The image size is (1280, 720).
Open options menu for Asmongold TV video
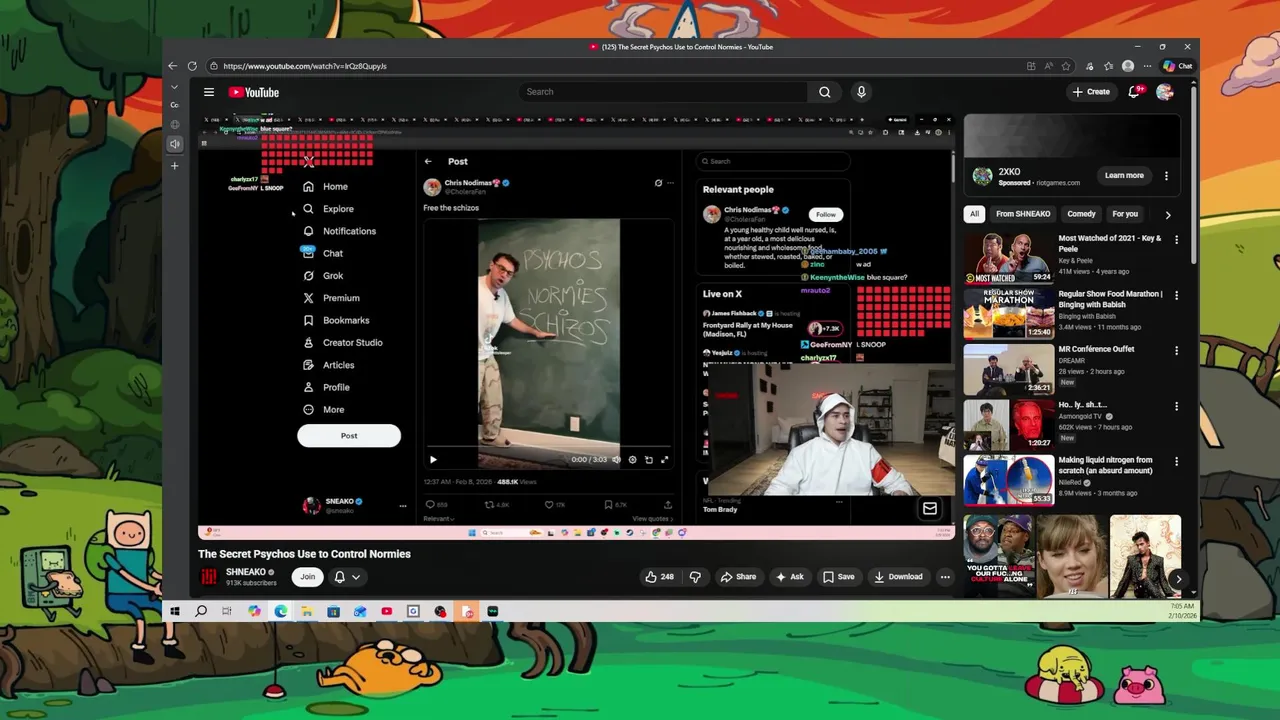(1176, 407)
